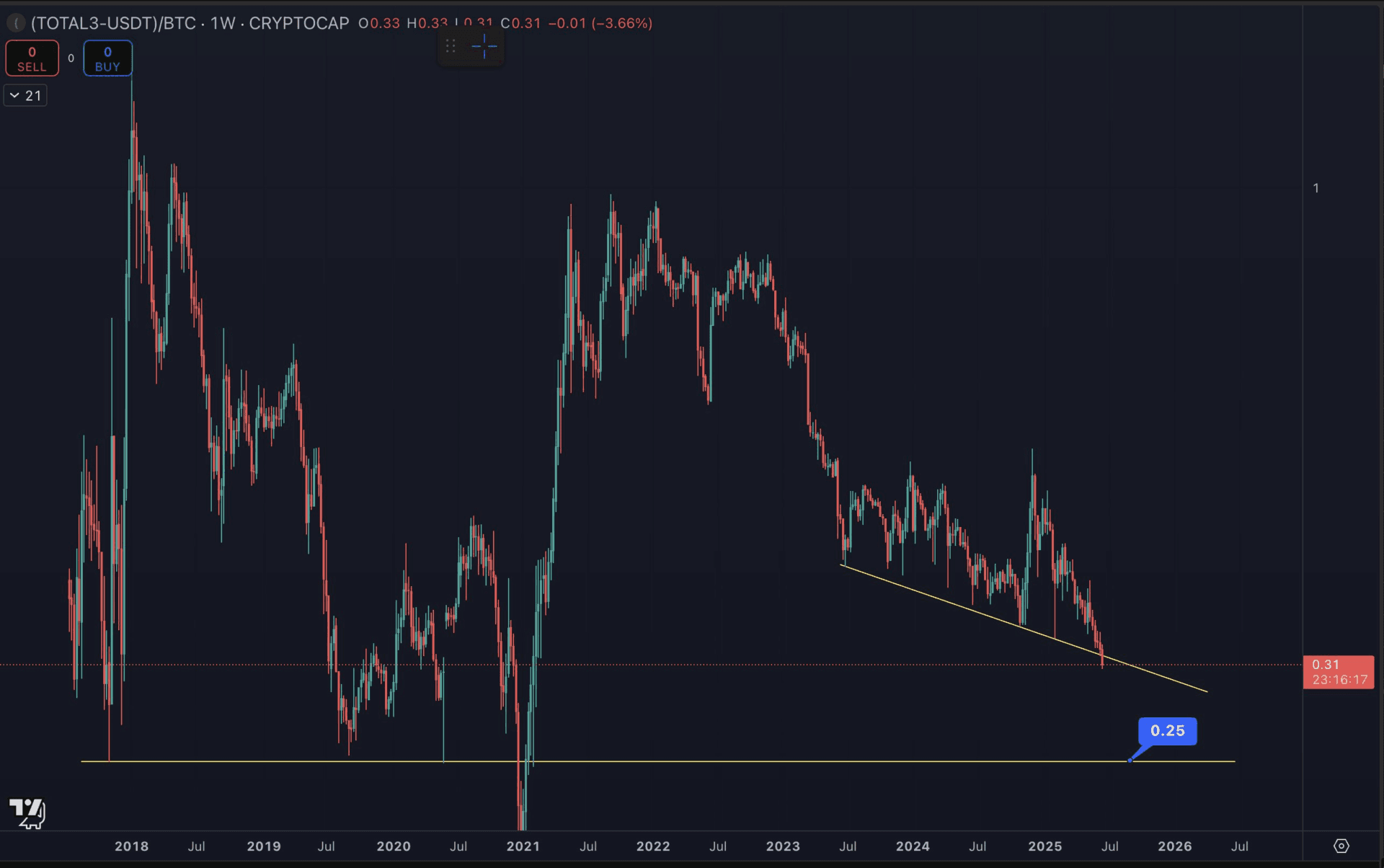Click the 2025 label on time axis

click(x=1044, y=846)
